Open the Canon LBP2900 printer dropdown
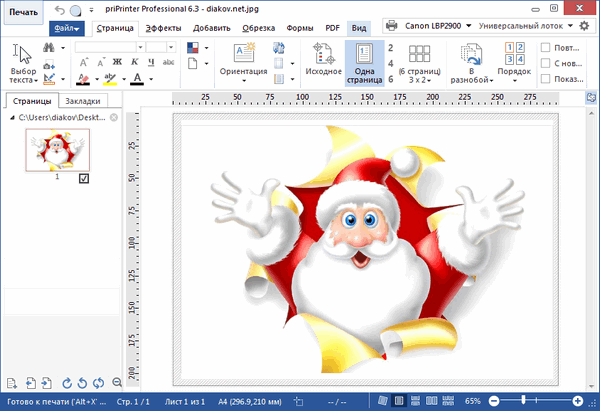The height and width of the screenshot is (411, 600). click(468, 26)
